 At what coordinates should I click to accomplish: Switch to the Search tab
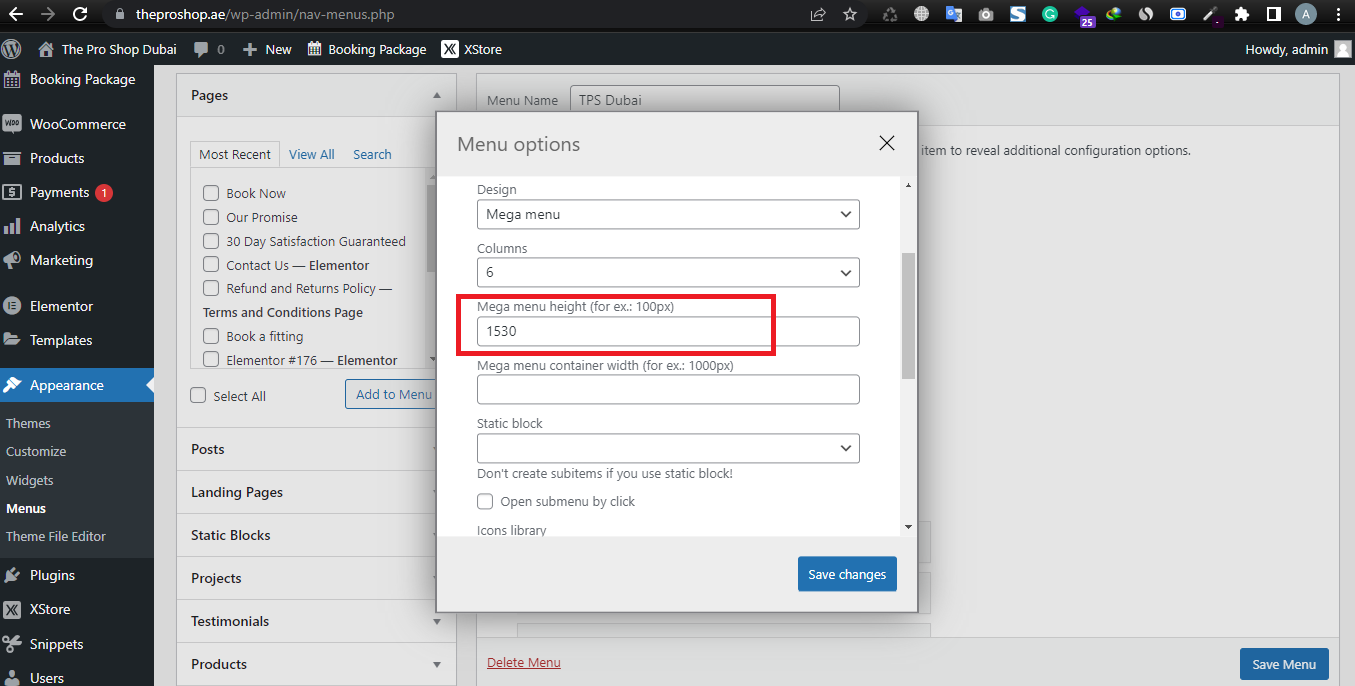click(x=372, y=154)
